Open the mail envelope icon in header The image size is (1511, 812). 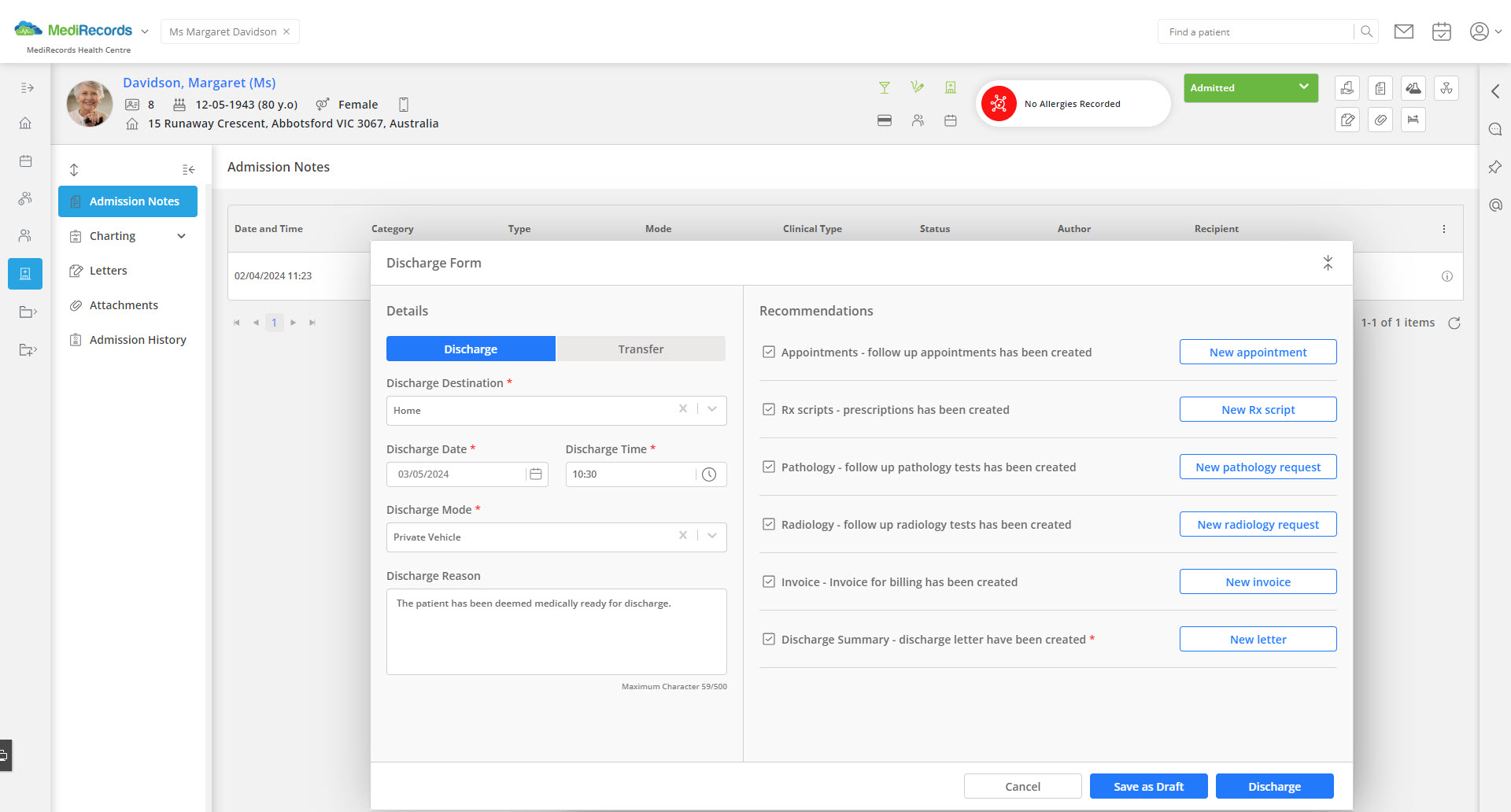(x=1403, y=31)
